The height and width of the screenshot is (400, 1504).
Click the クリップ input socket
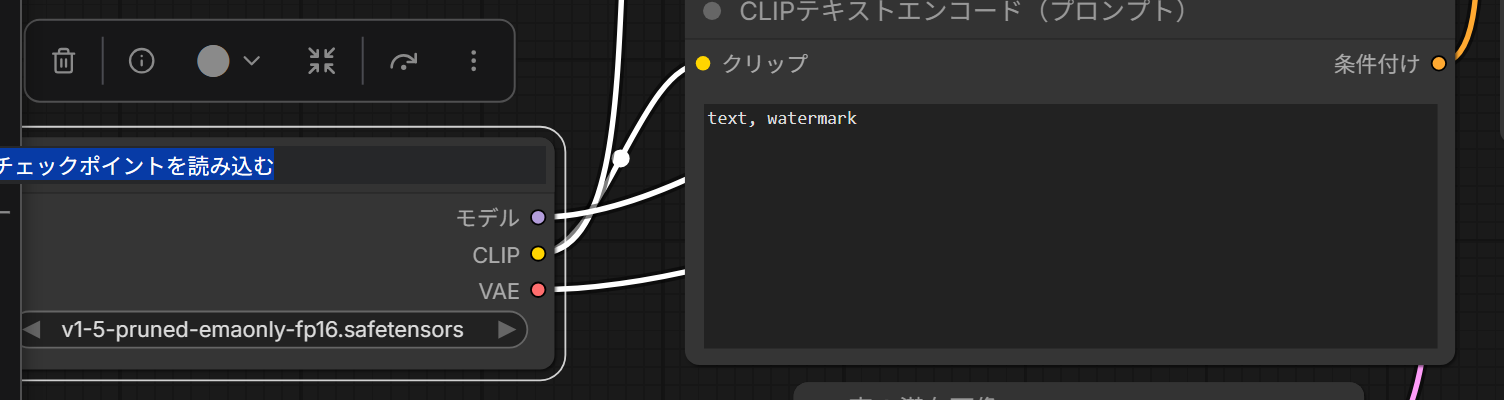(703, 63)
